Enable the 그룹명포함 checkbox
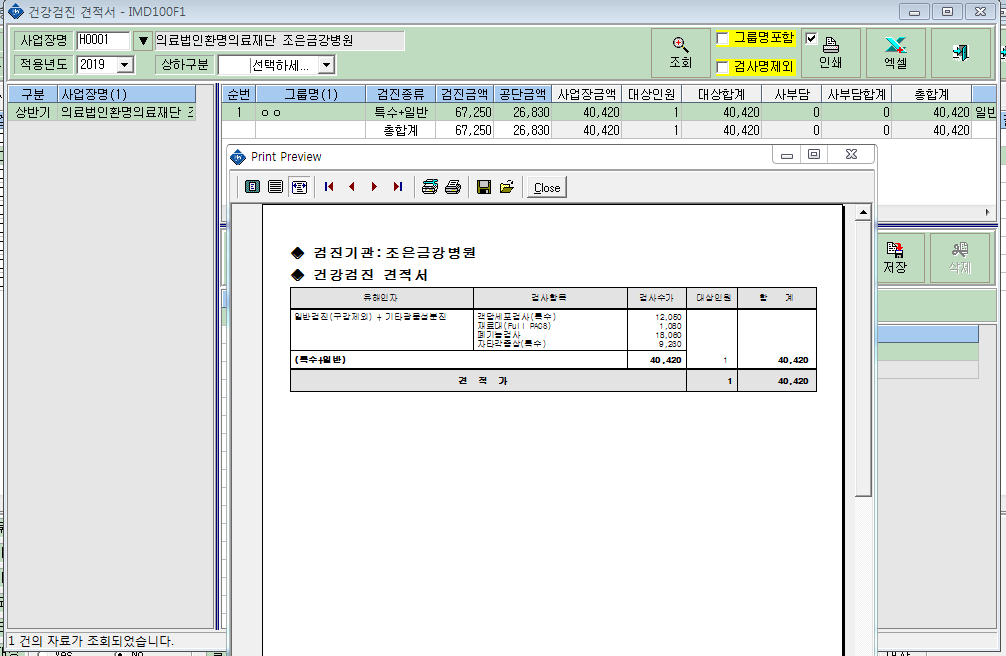This screenshot has height=656, width=1006. point(722,39)
